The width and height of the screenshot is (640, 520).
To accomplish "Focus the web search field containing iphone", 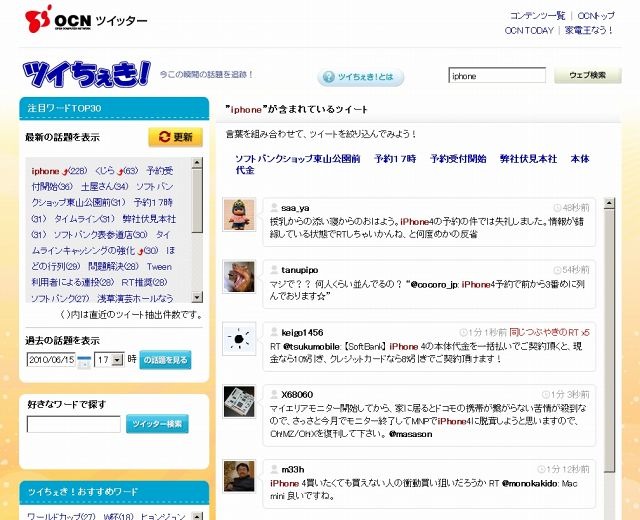I will pos(497,76).
